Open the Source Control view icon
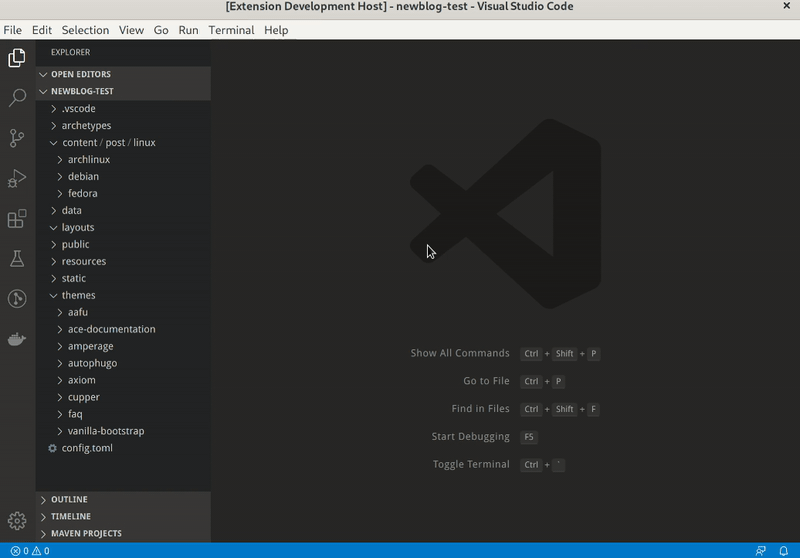 (17, 138)
